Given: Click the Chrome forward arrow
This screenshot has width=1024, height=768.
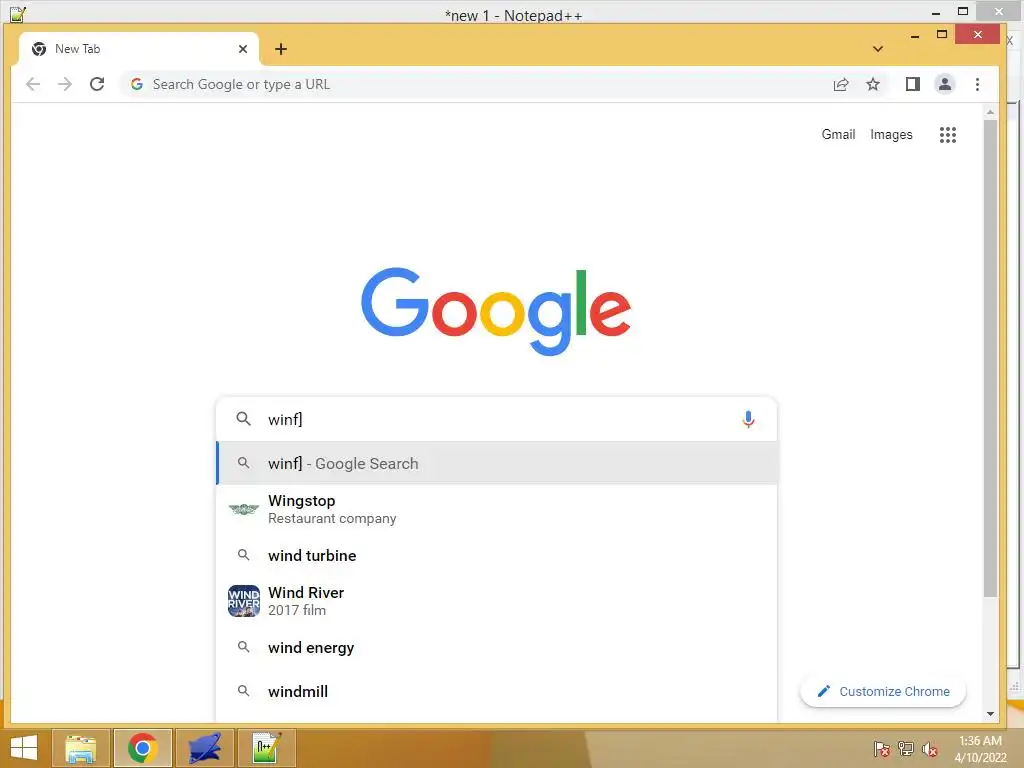Looking at the screenshot, I should pyautogui.click(x=65, y=84).
